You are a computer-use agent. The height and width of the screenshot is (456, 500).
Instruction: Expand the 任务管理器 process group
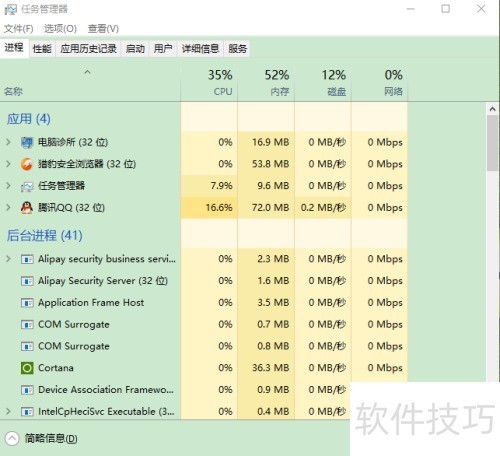click(x=8, y=186)
